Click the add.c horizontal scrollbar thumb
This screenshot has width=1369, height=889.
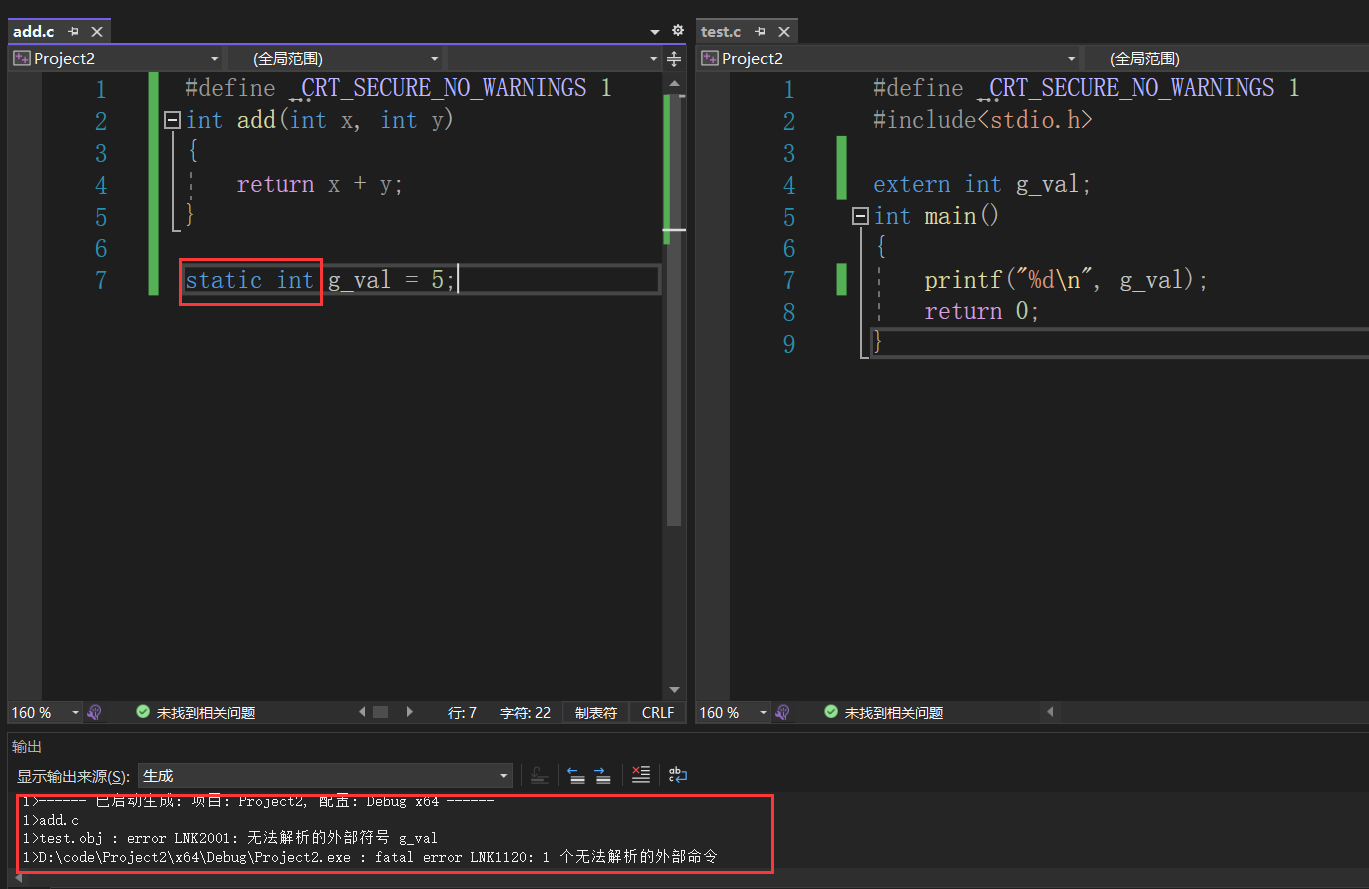[381, 713]
